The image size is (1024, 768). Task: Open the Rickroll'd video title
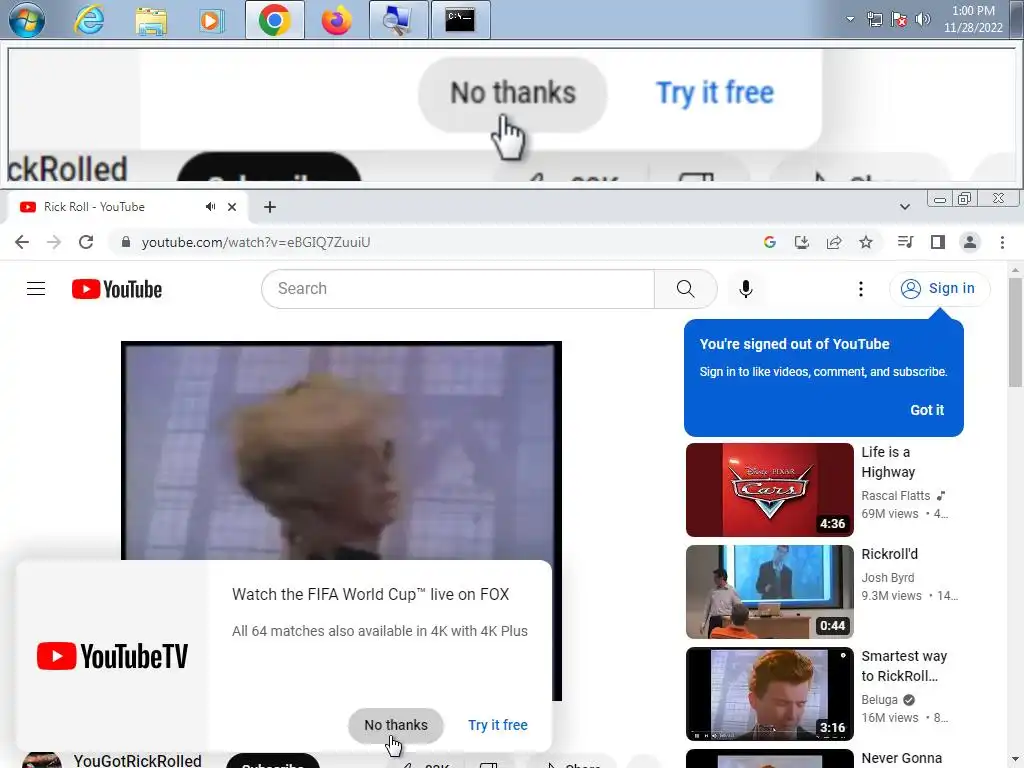889,554
